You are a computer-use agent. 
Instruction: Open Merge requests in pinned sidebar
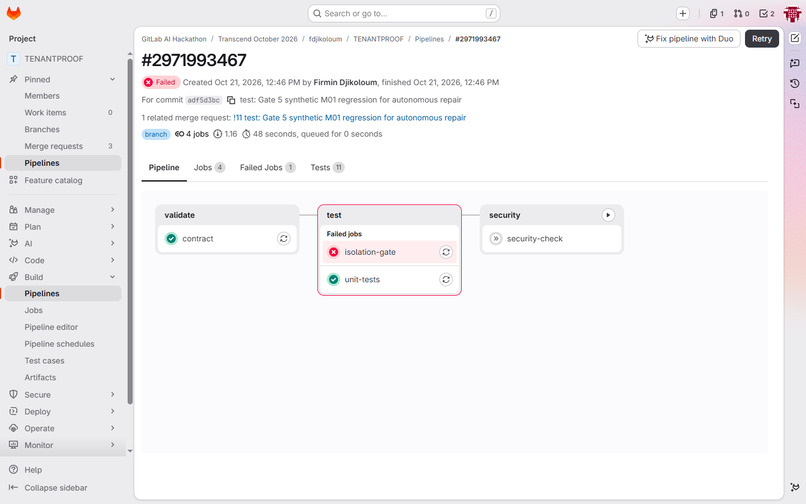point(63,146)
